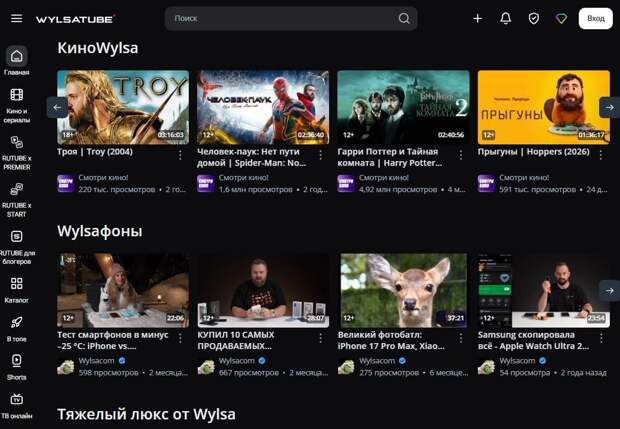Click the Вход login button
The height and width of the screenshot is (429, 620).
pos(596,18)
